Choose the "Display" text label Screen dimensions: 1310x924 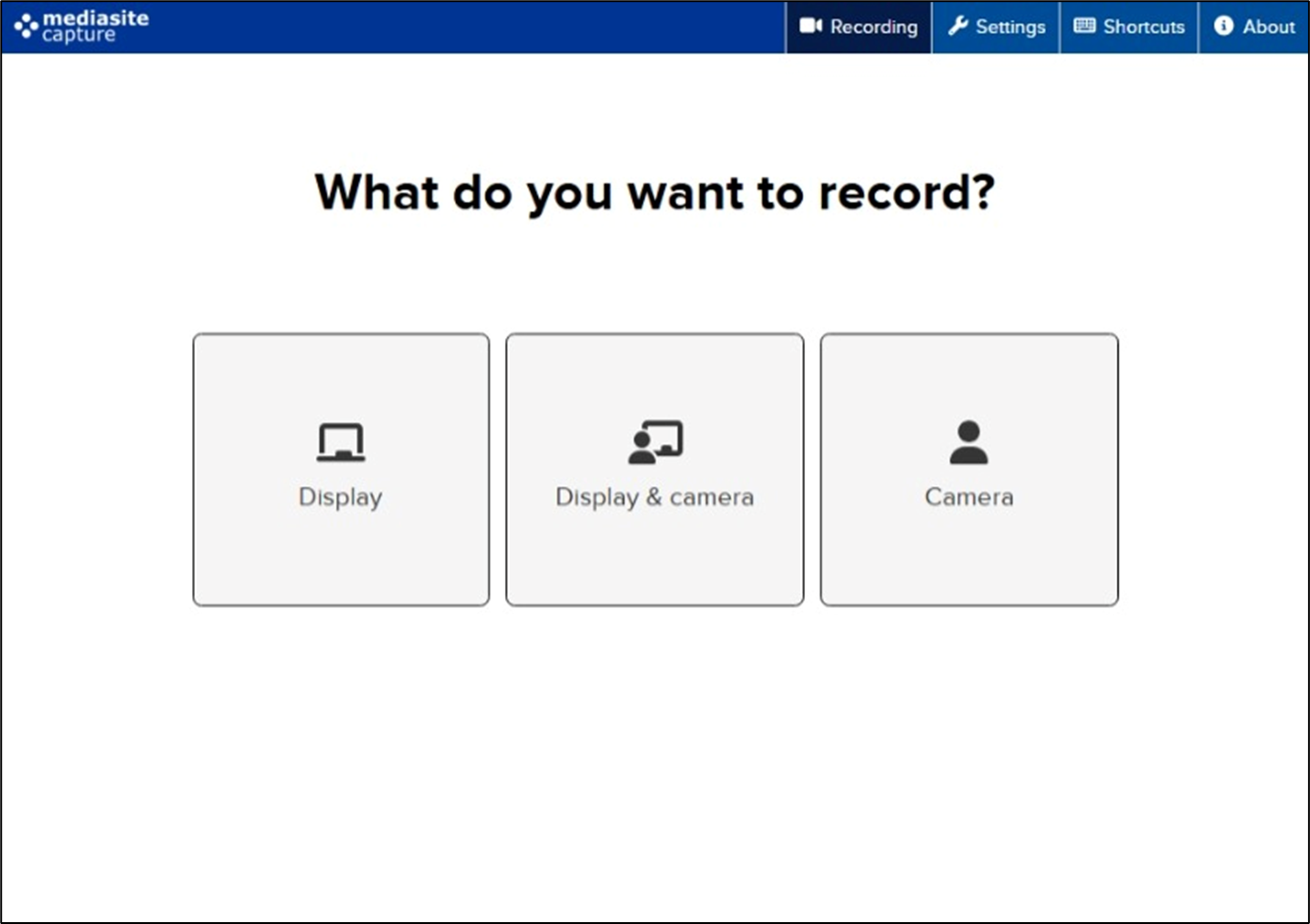click(340, 497)
